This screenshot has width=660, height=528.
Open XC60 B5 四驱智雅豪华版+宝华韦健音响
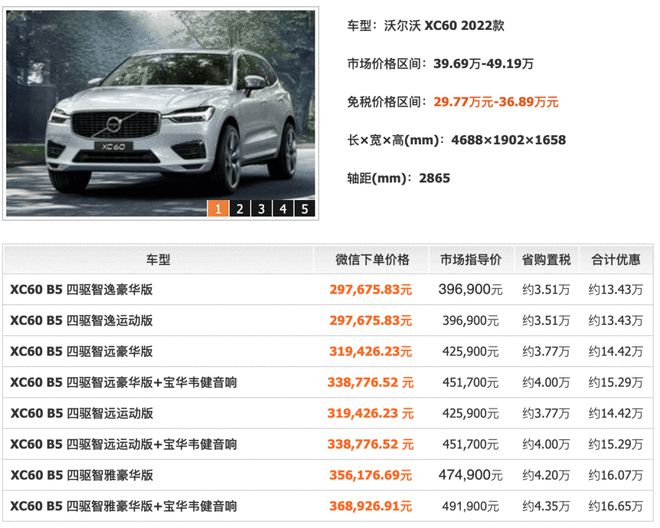(123, 506)
